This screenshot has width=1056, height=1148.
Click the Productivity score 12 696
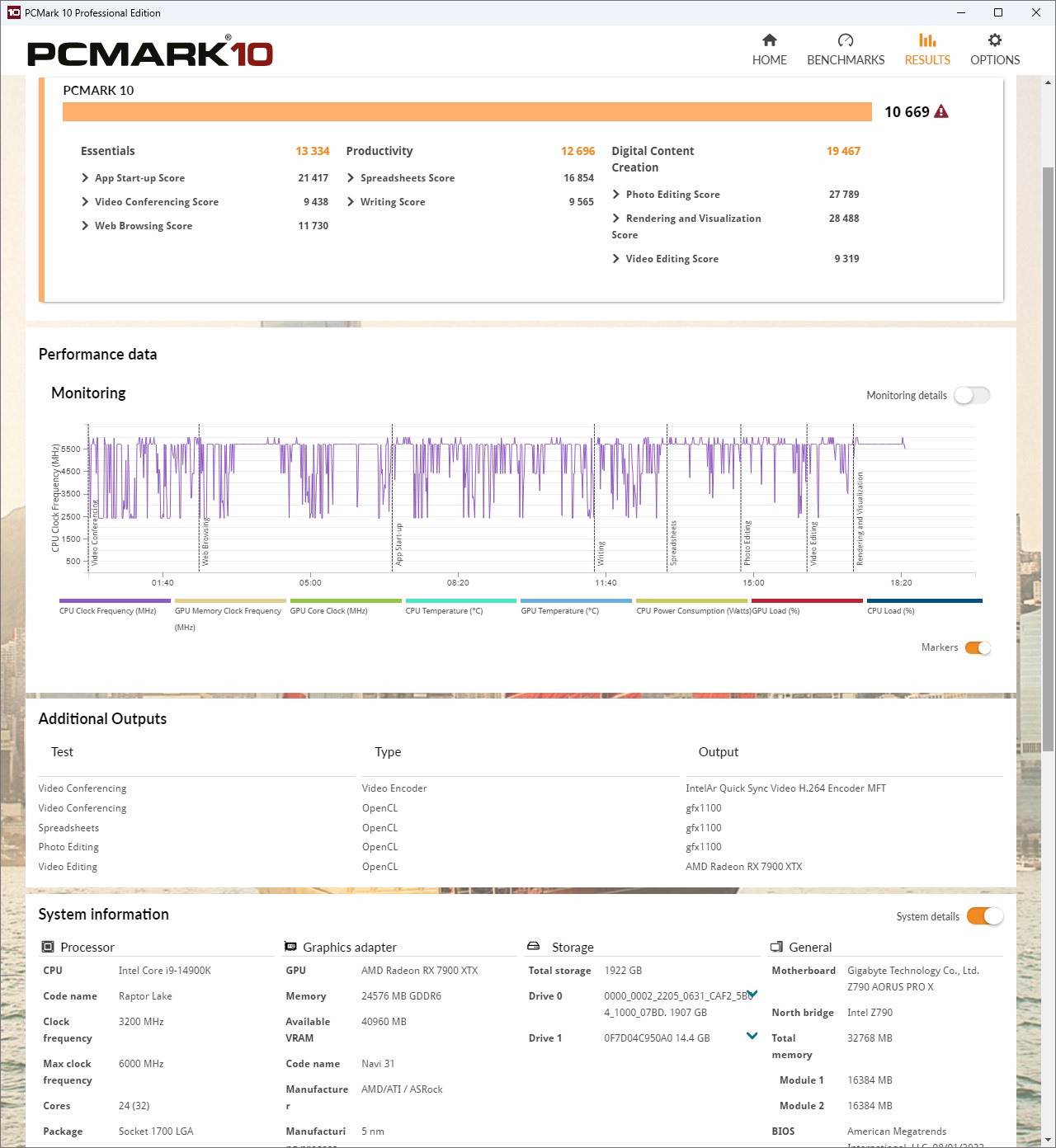point(577,151)
